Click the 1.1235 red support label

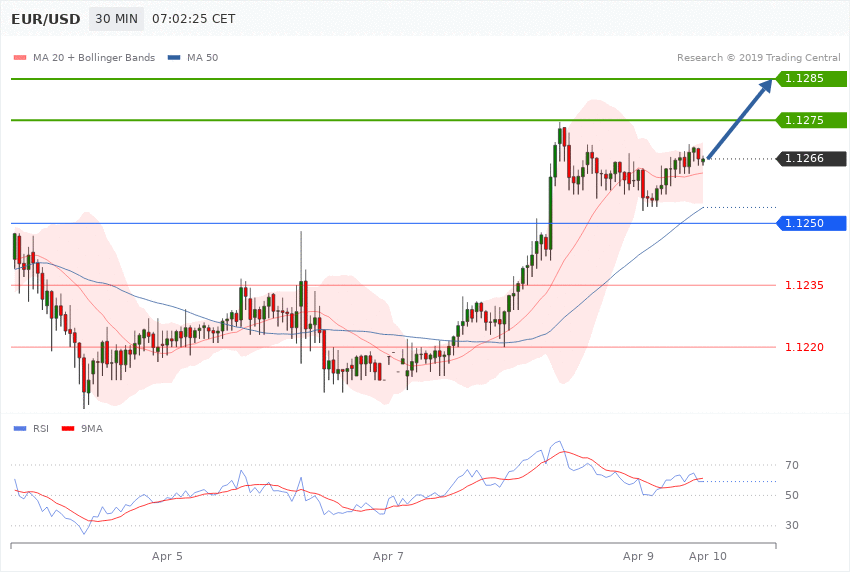804,285
